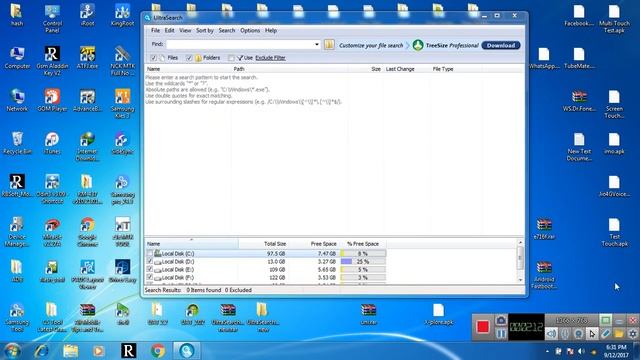Uncheck the Local Disk (D:) drive checkbox

(150, 261)
